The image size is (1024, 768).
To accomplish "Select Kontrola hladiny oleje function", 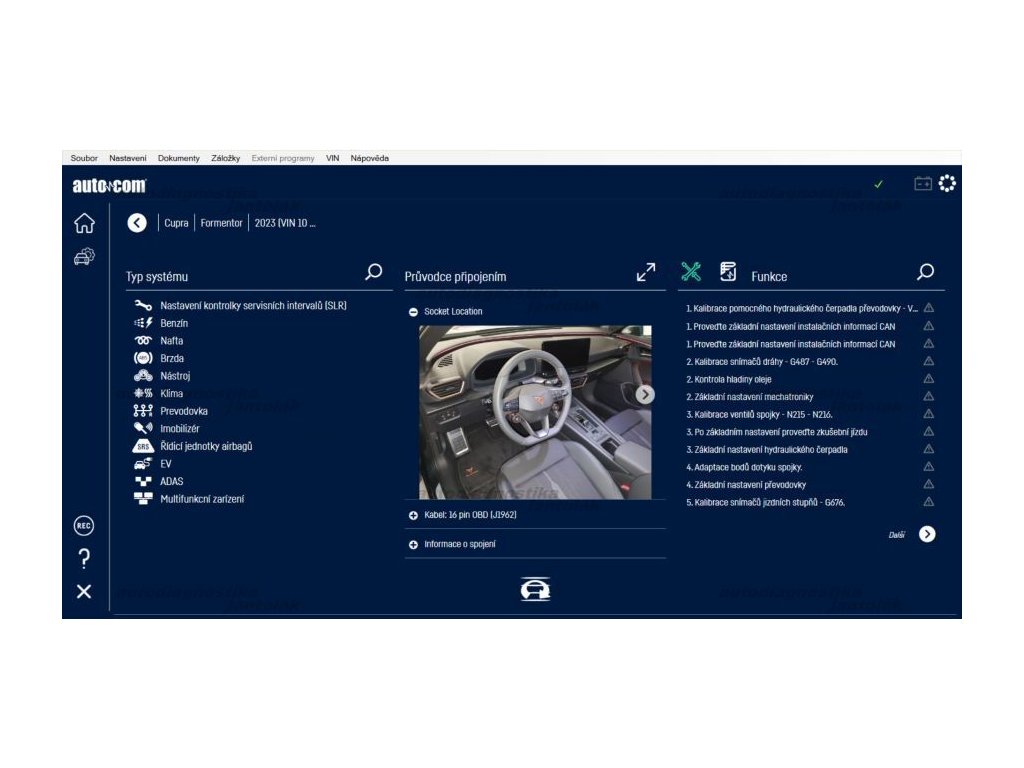I will (x=729, y=379).
